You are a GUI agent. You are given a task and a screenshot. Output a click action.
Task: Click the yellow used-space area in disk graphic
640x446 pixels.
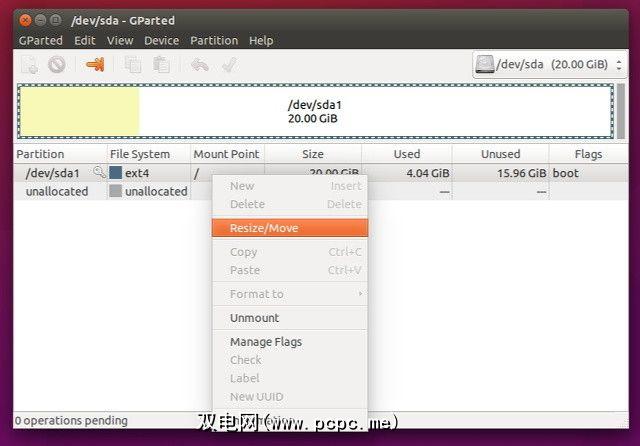click(80, 111)
